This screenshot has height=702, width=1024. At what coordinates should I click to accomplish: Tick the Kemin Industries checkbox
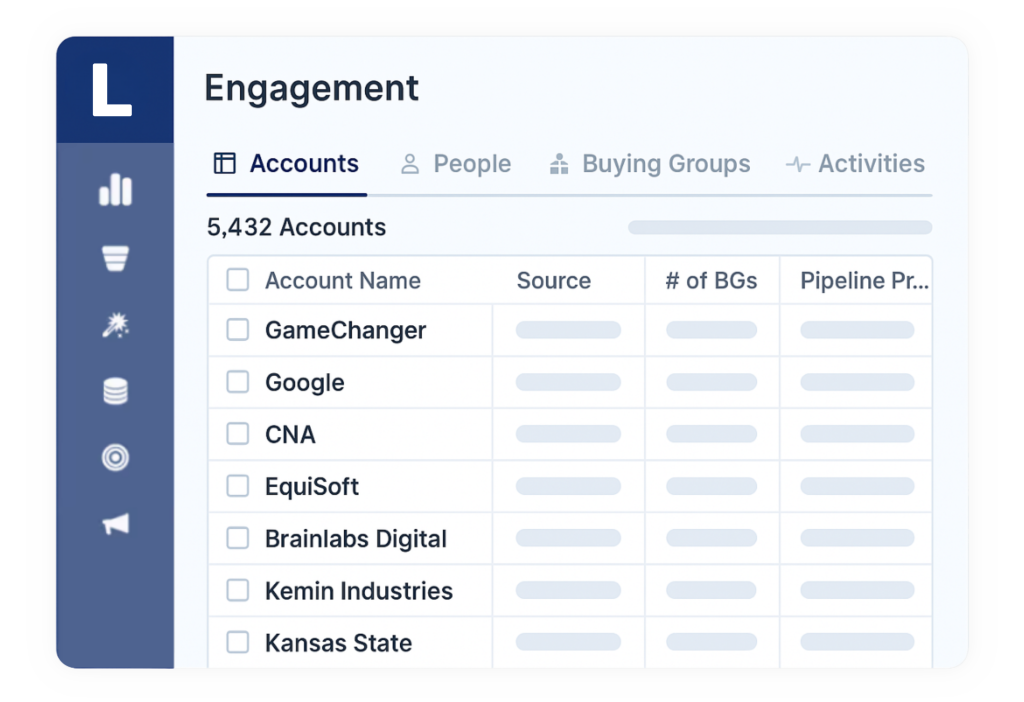(x=237, y=590)
